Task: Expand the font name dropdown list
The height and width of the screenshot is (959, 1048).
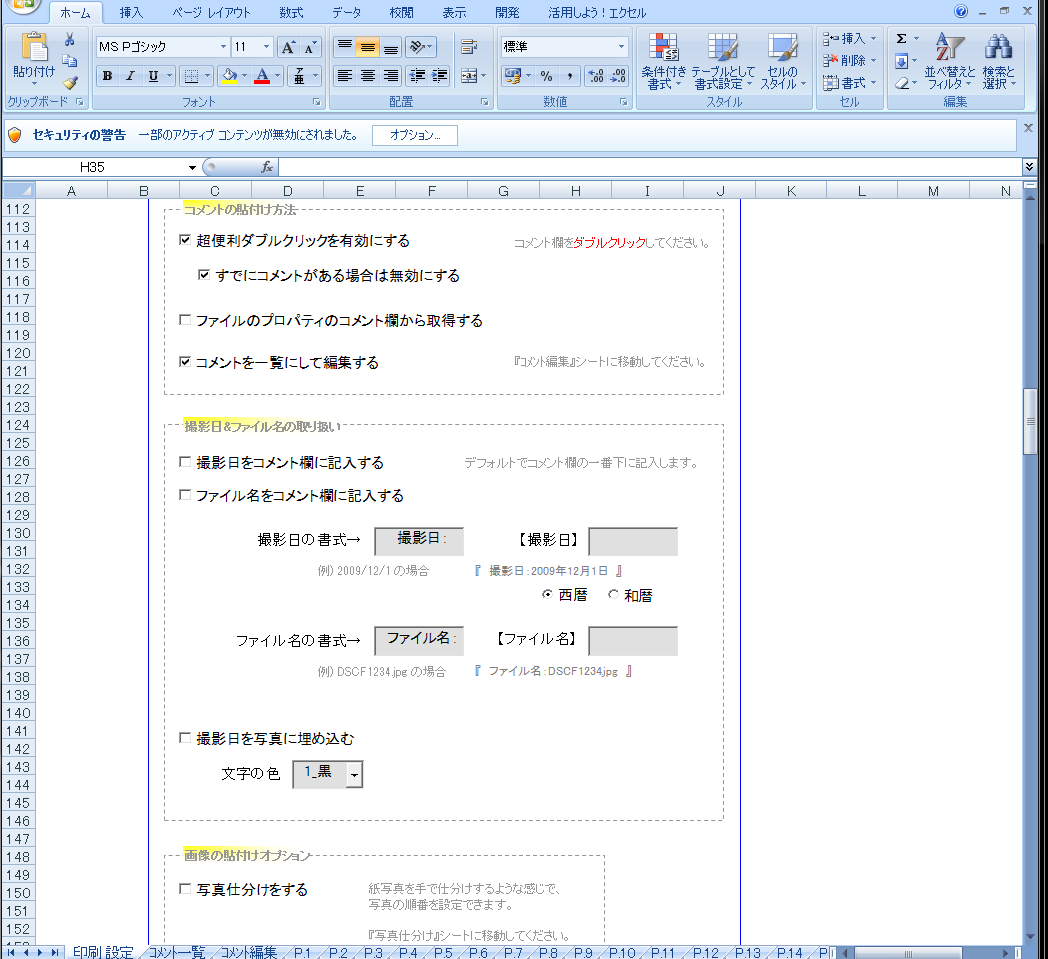Action: 222,47
